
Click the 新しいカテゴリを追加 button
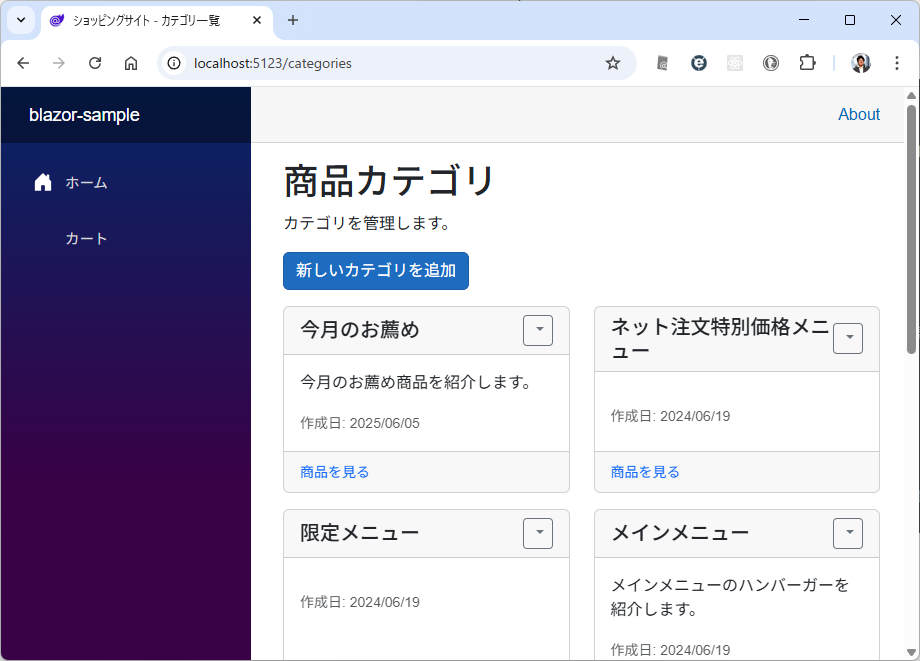(x=376, y=271)
